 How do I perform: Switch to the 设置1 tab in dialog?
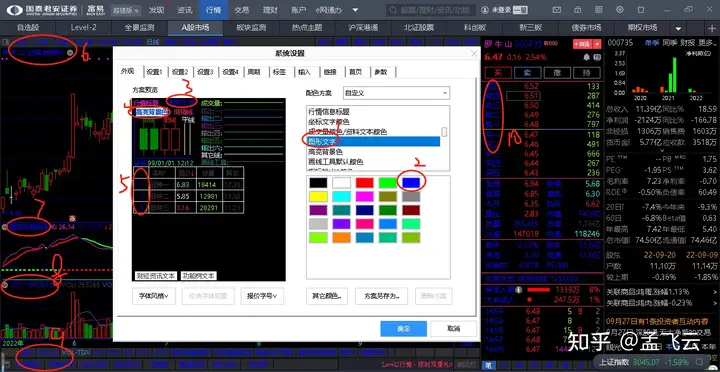[x=155, y=72]
